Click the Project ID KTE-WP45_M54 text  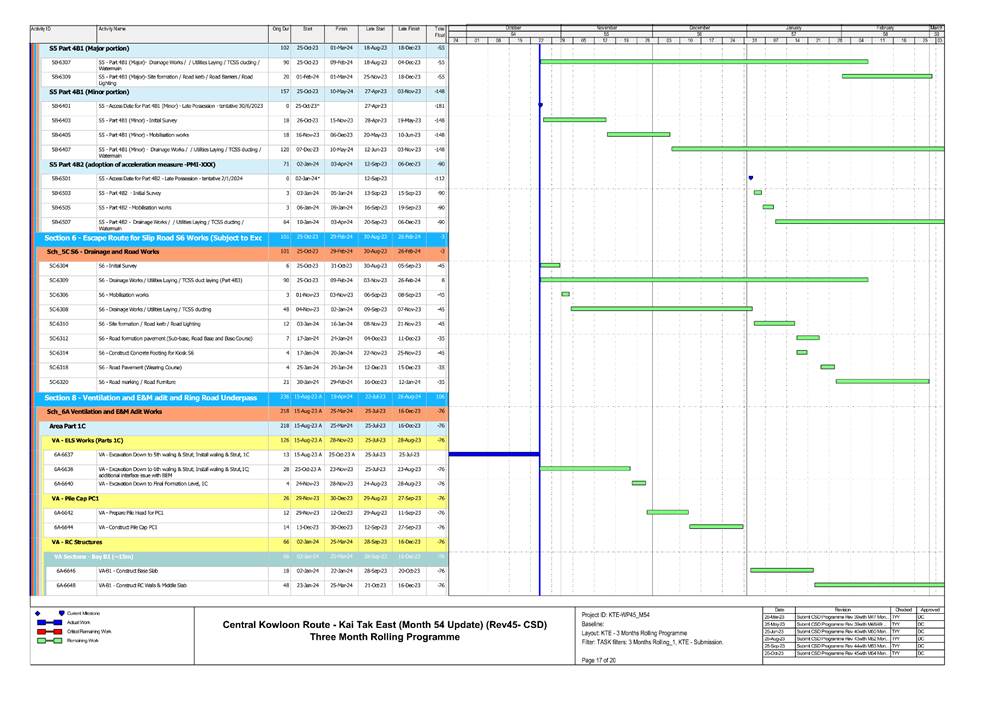[x=617, y=615]
